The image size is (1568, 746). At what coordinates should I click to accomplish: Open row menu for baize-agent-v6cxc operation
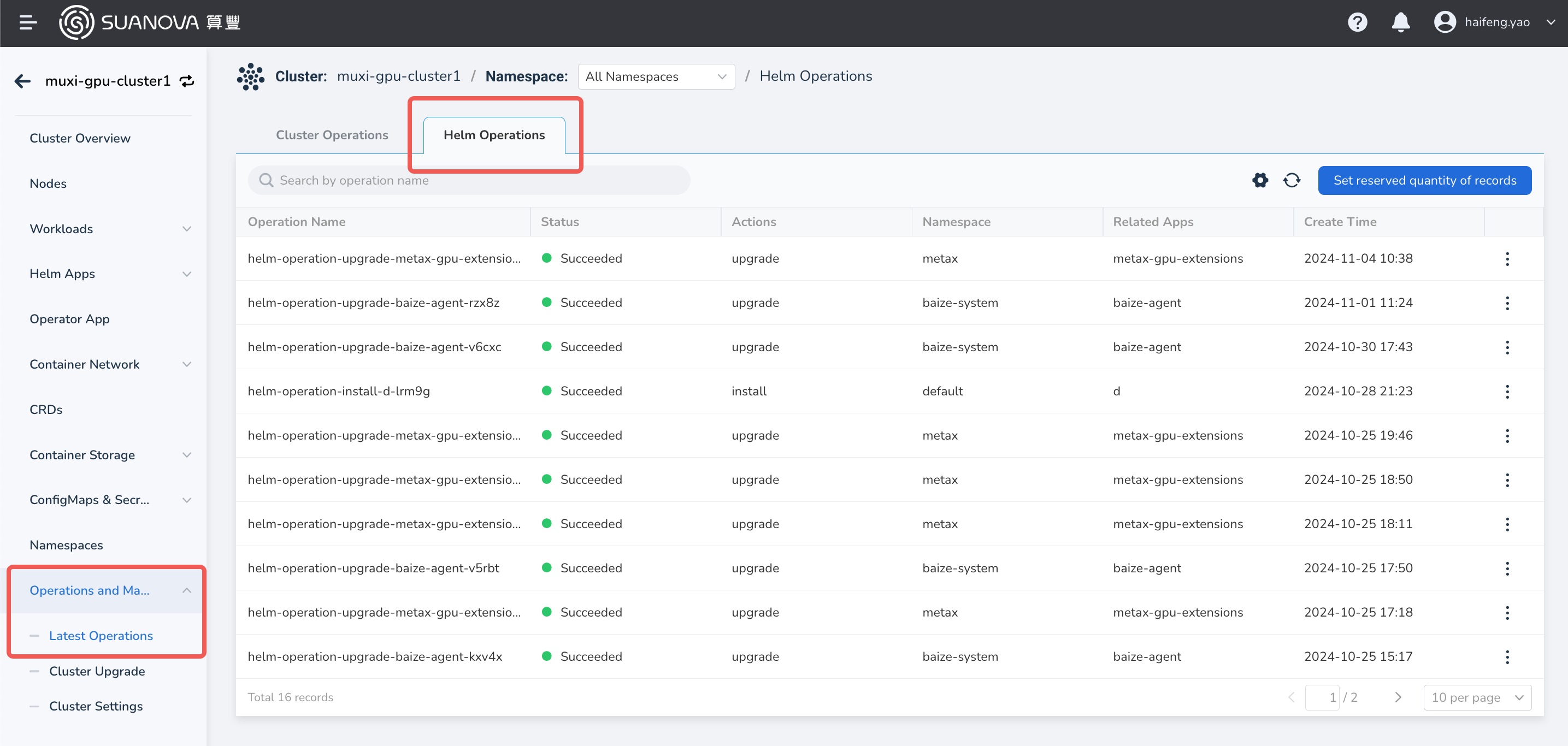tap(1507, 347)
